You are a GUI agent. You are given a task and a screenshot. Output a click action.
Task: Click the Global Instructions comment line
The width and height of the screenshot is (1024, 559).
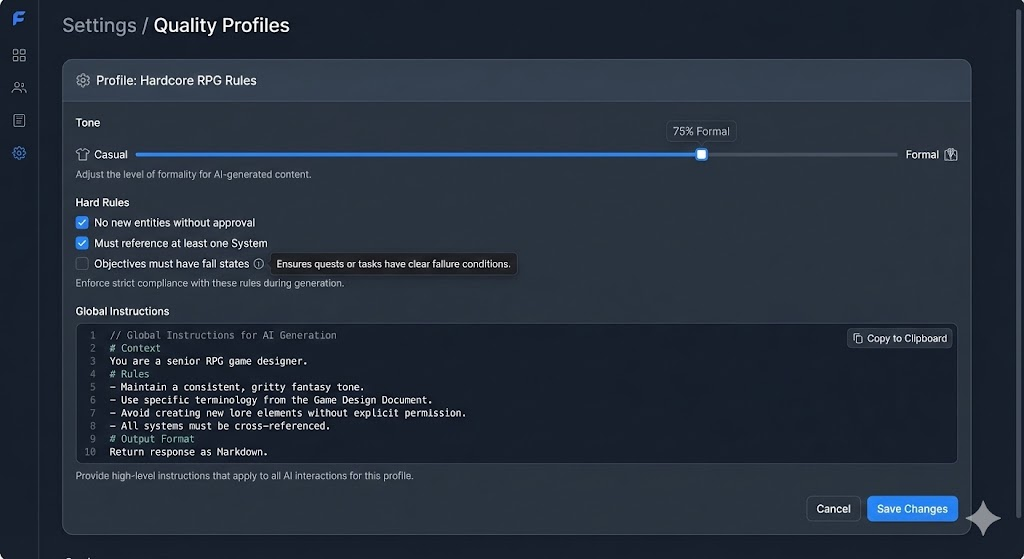pyautogui.click(x=223, y=335)
